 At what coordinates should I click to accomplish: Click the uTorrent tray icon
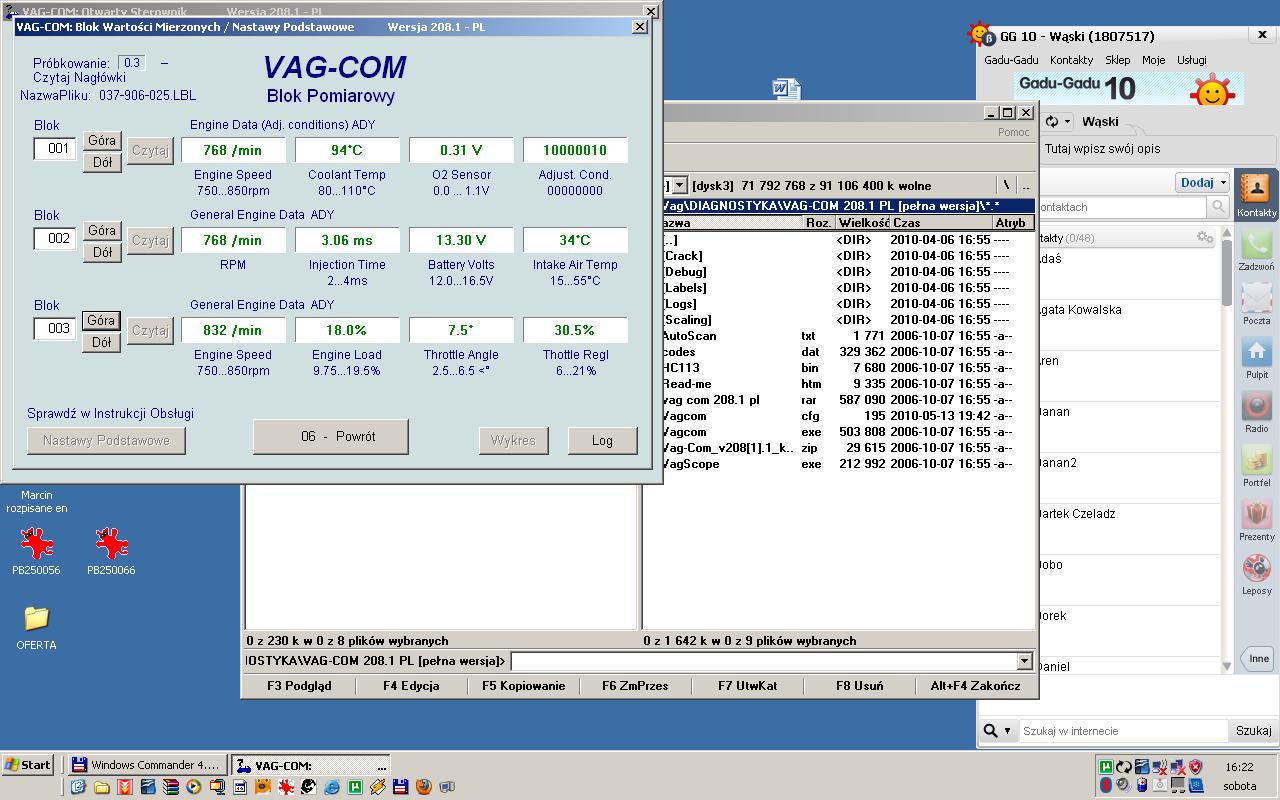[x=1105, y=767]
